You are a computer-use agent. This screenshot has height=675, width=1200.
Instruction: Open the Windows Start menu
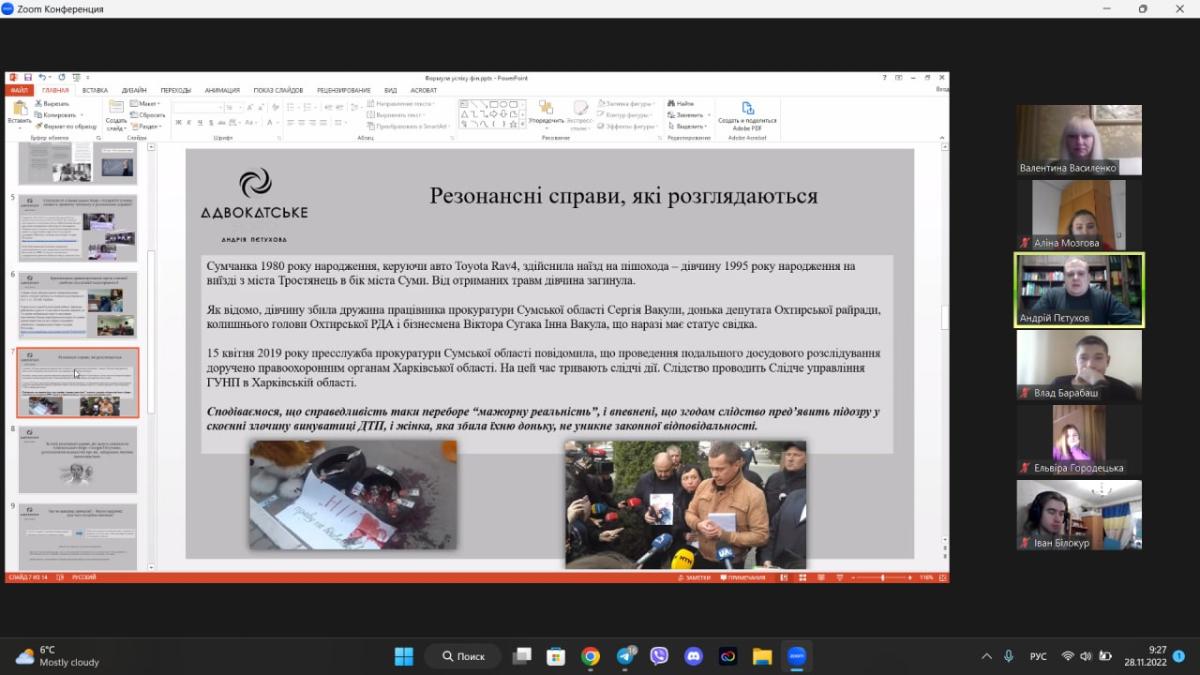tap(404, 656)
